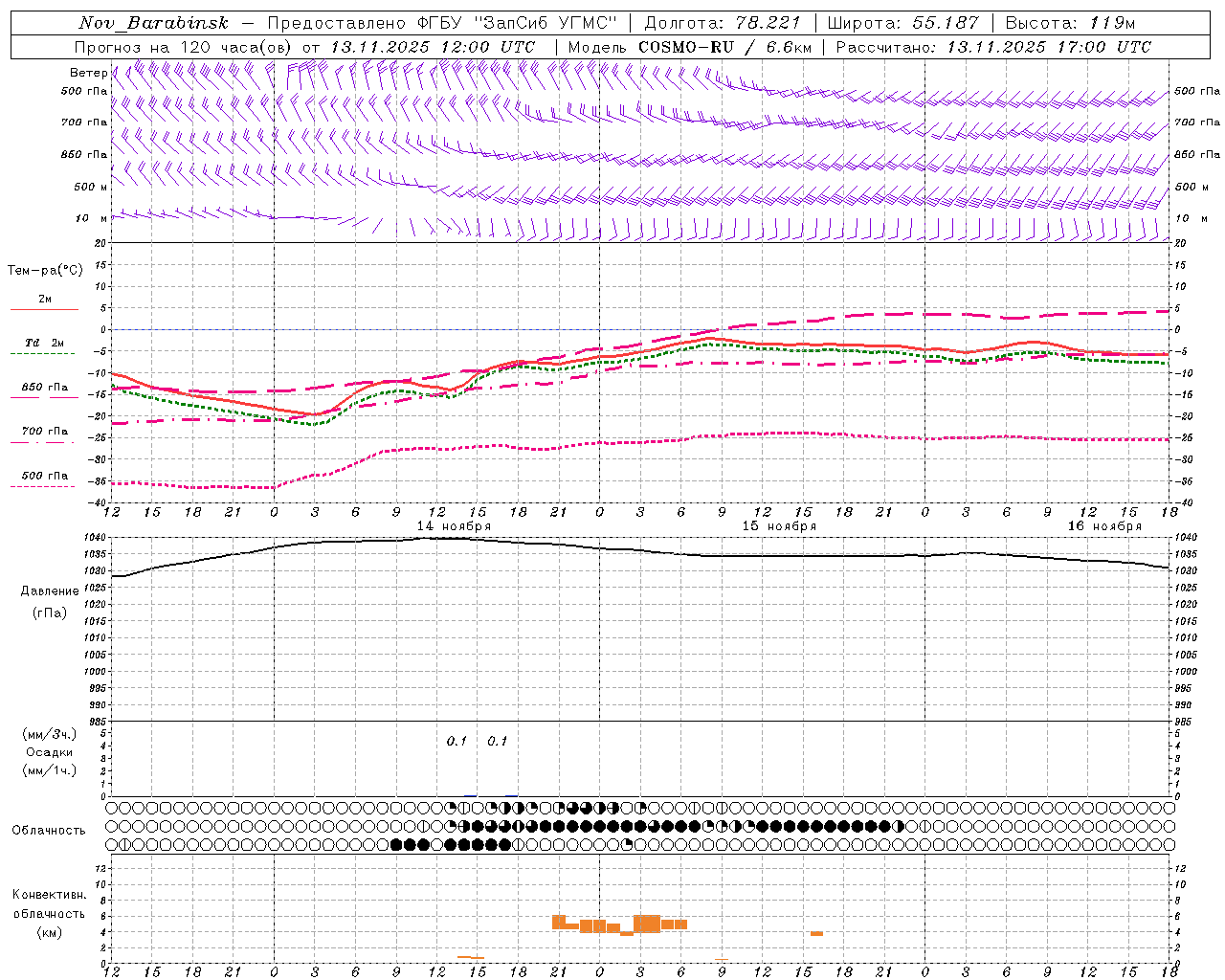The width and height of the screenshot is (1225, 980).
Task: Click the '(гПа)' pressure unit label
Action: point(50,612)
